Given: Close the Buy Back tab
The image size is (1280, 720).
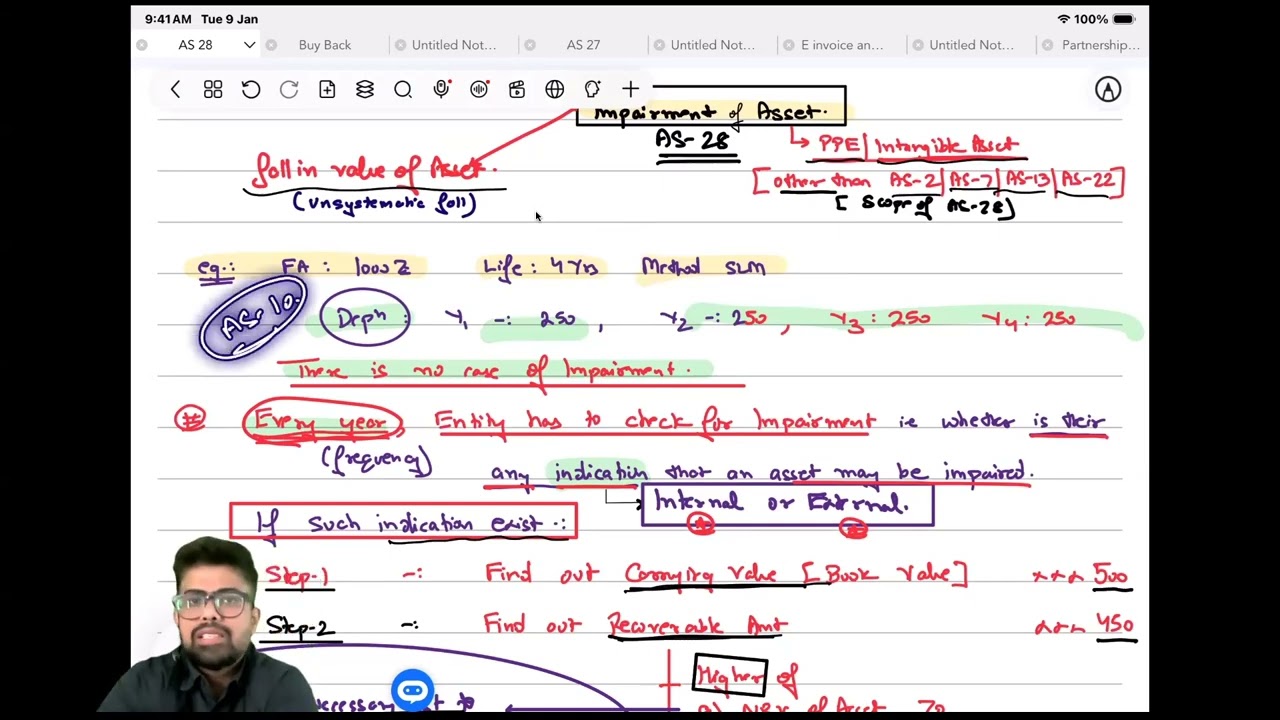Looking at the screenshot, I should coord(272,45).
